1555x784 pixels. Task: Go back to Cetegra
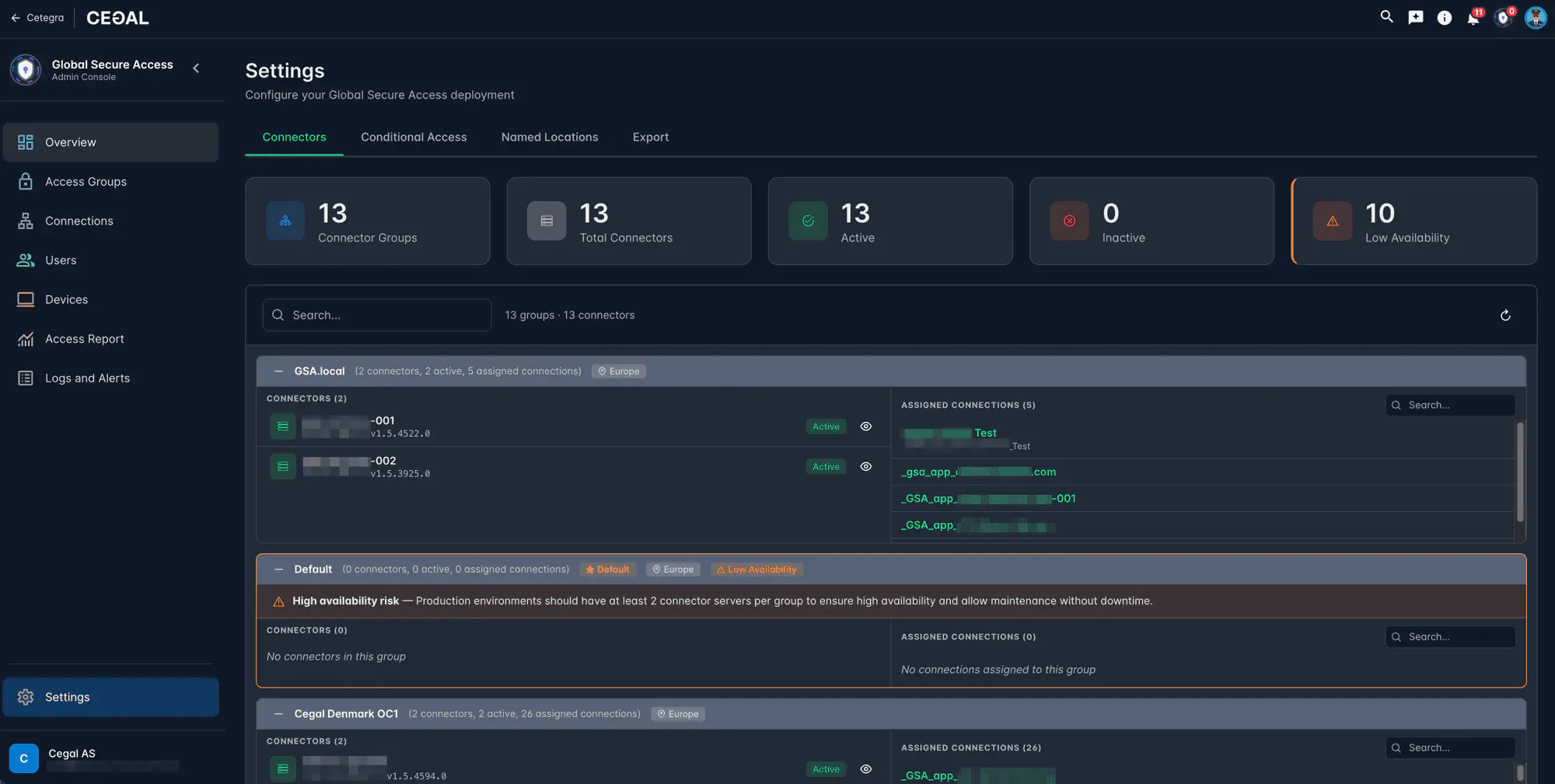pyautogui.click(x=37, y=17)
